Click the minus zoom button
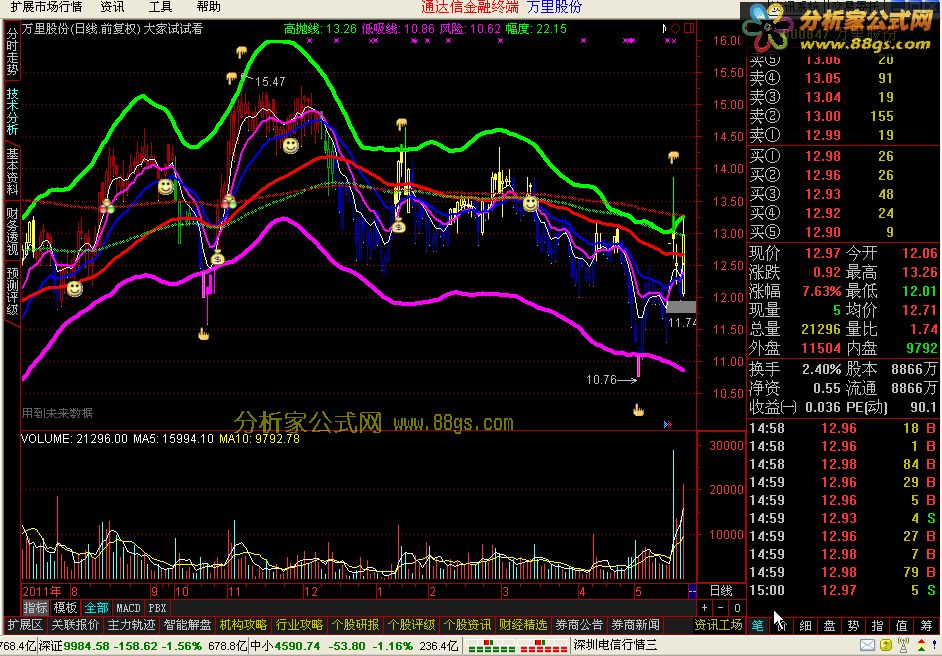This screenshot has width=942, height=656. pos(721,608)
